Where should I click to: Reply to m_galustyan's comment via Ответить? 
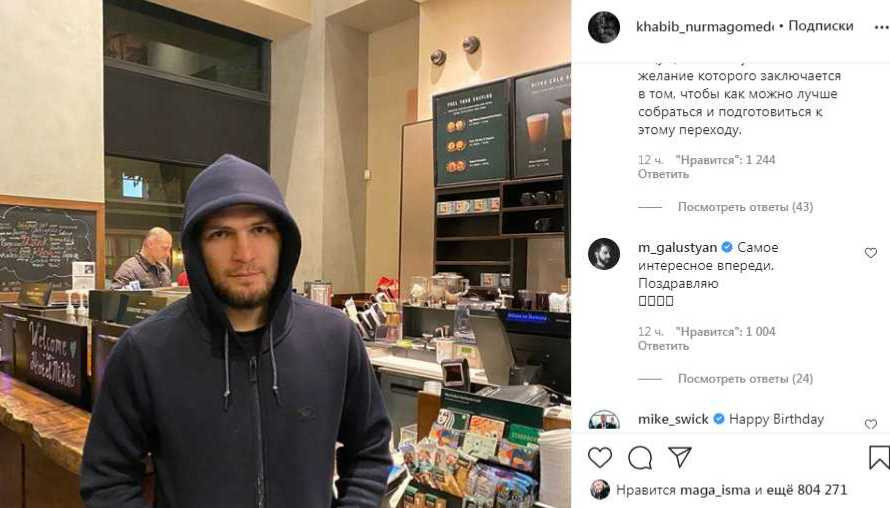(663, 346)
